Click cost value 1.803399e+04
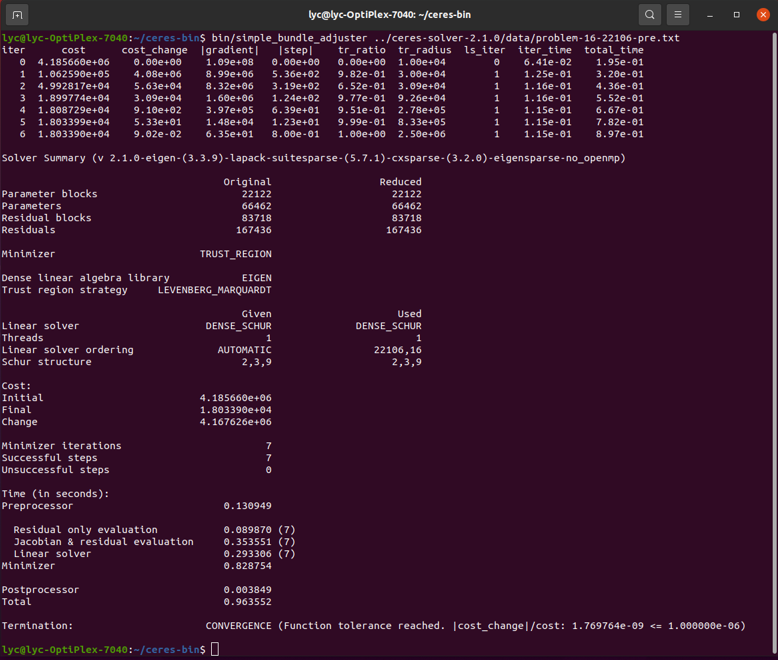 click(x=73, y=122)
